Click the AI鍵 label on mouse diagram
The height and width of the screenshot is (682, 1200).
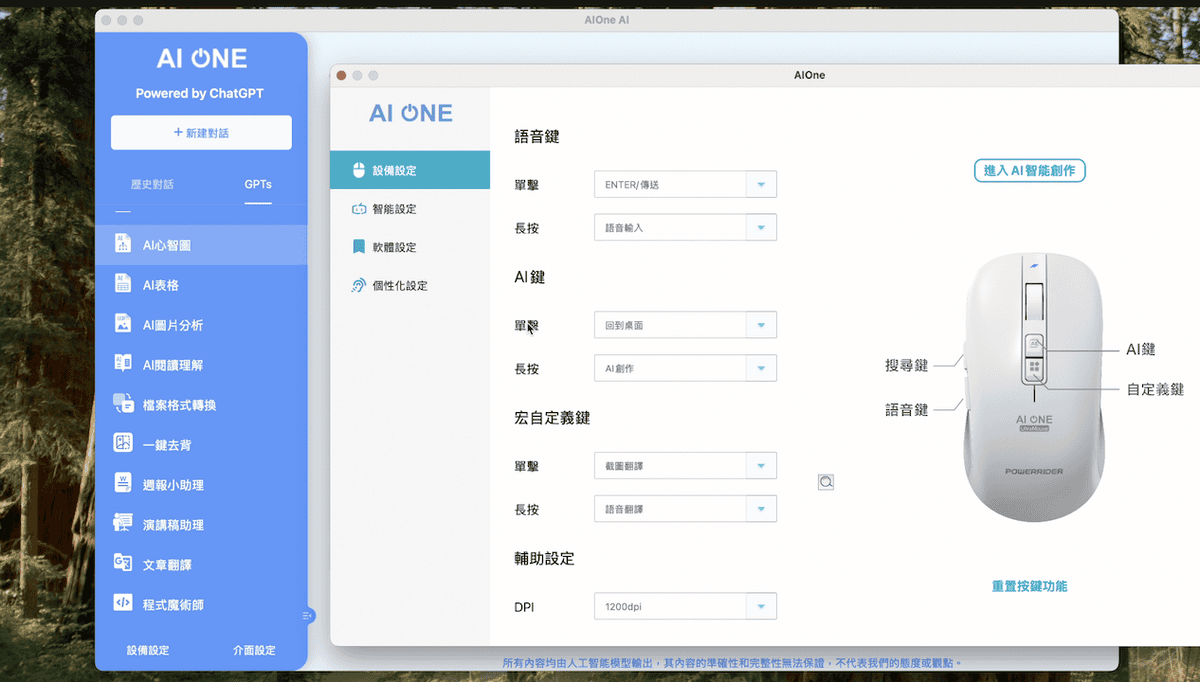coord(1141,349)
